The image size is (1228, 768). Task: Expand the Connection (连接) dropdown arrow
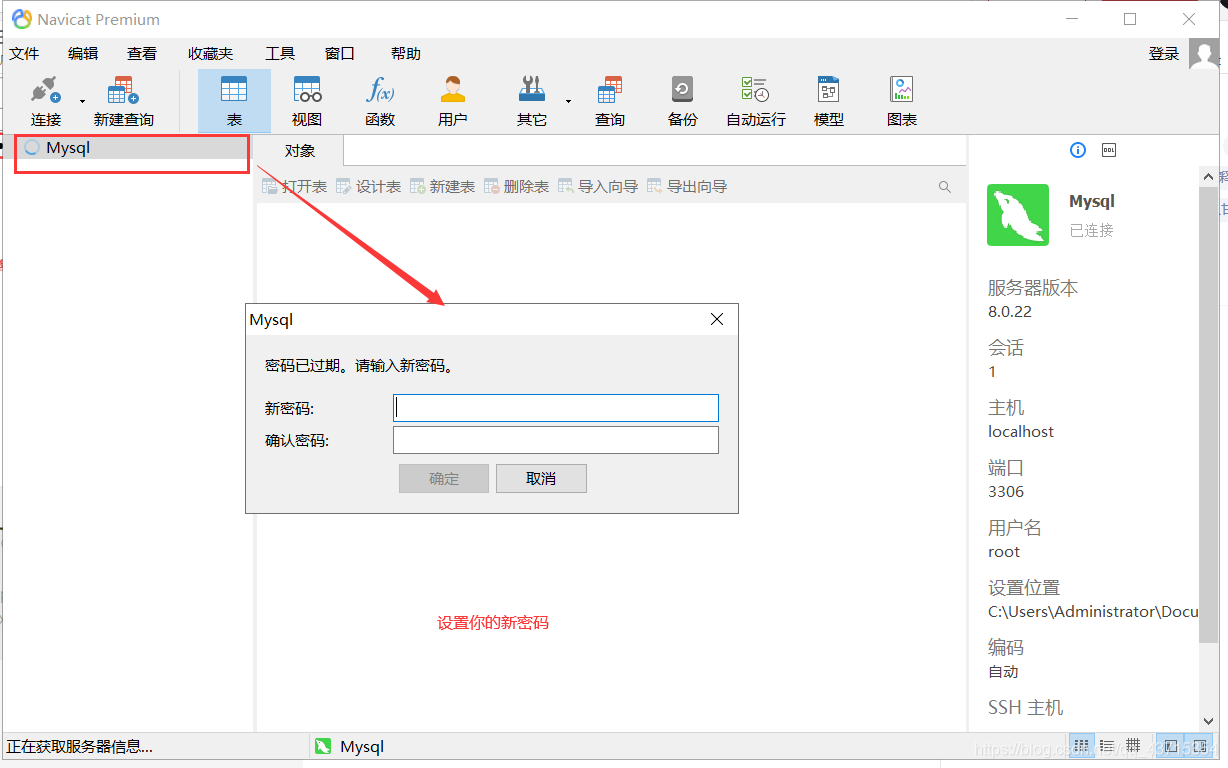[x=83, y=101]
